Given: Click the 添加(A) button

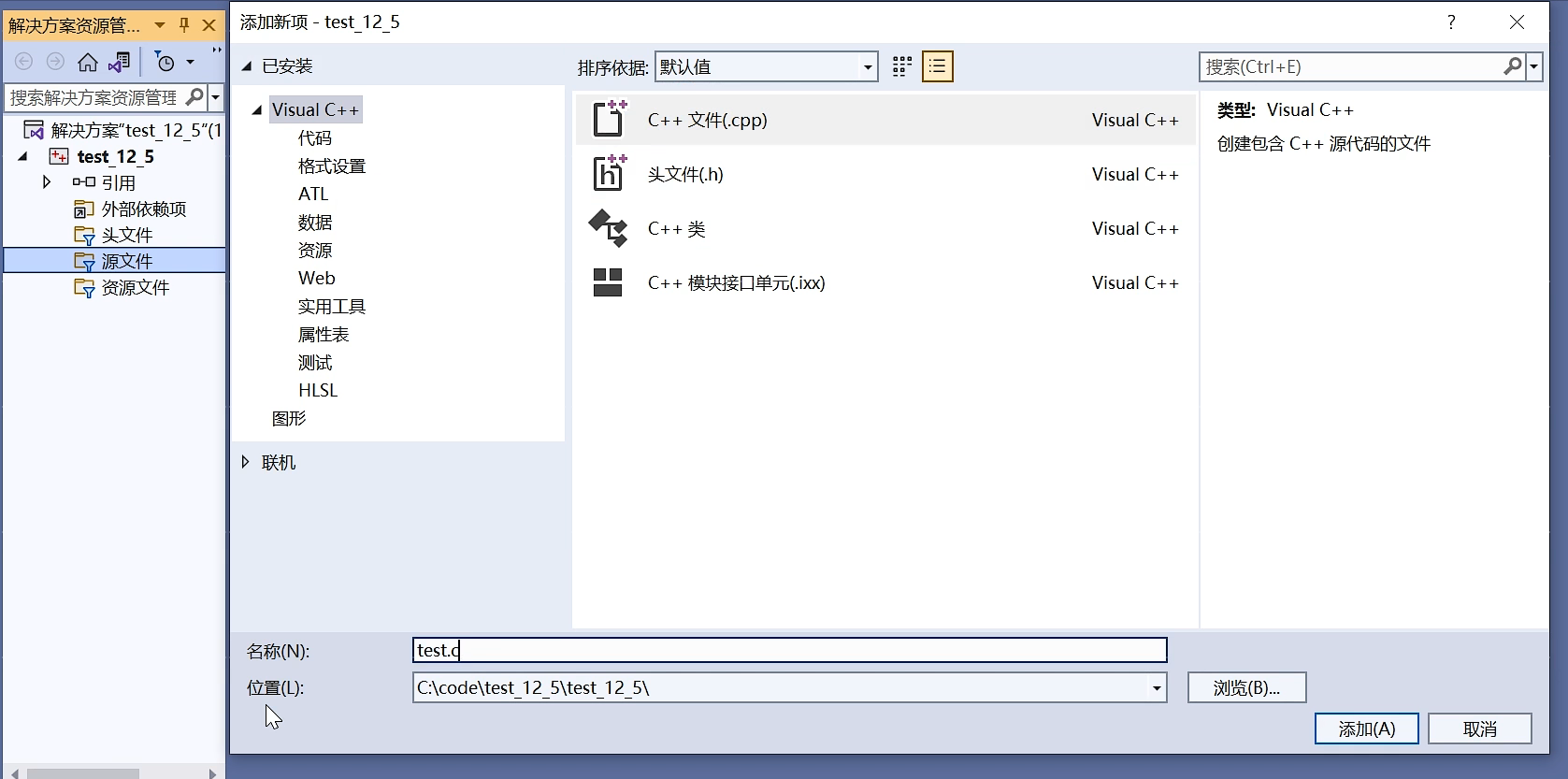Looking at the screenshot, I should [x=1366, y=729].
